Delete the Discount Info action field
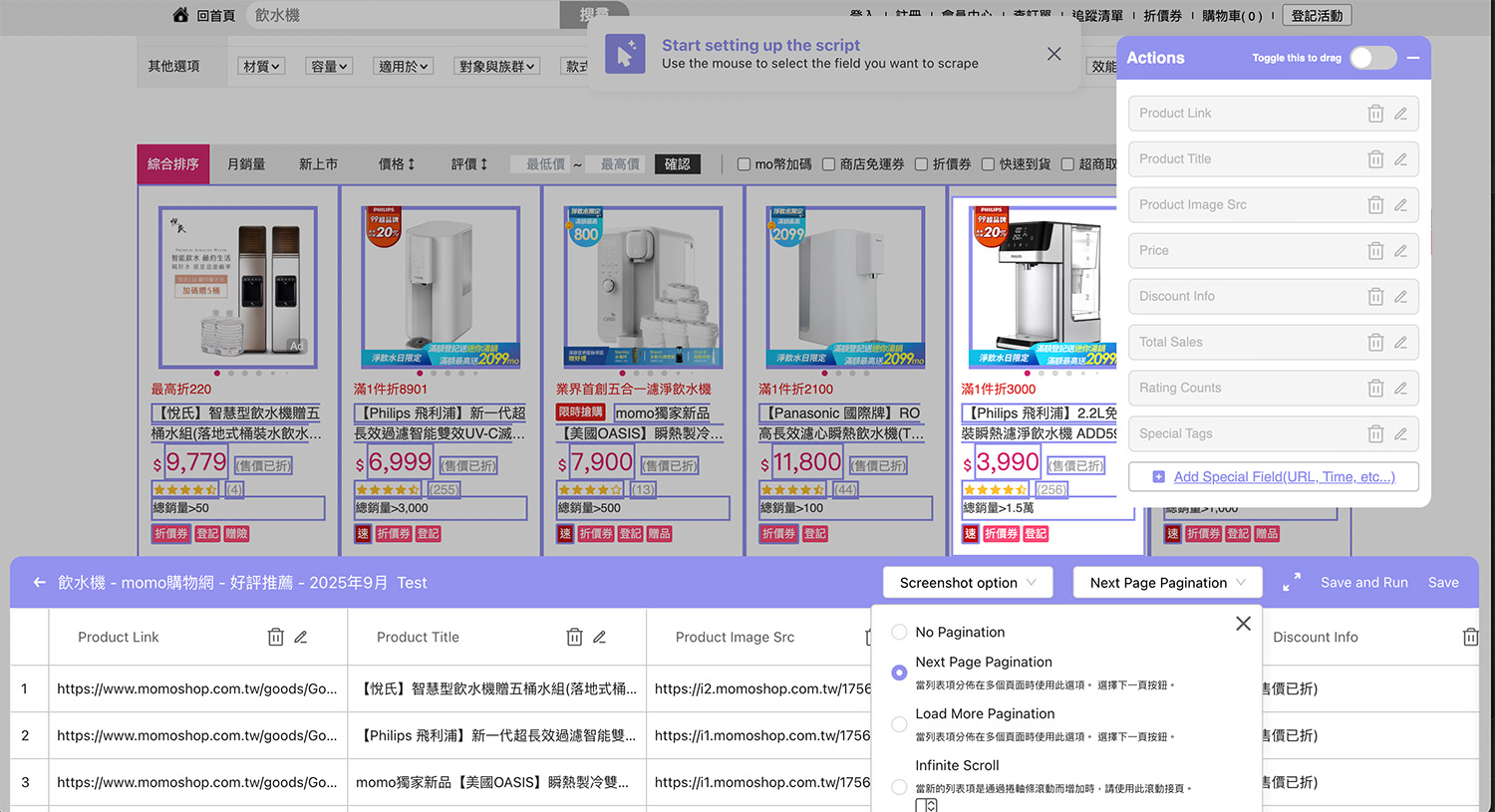Viewport: 1495px width, 812px height. [1375, 297]
